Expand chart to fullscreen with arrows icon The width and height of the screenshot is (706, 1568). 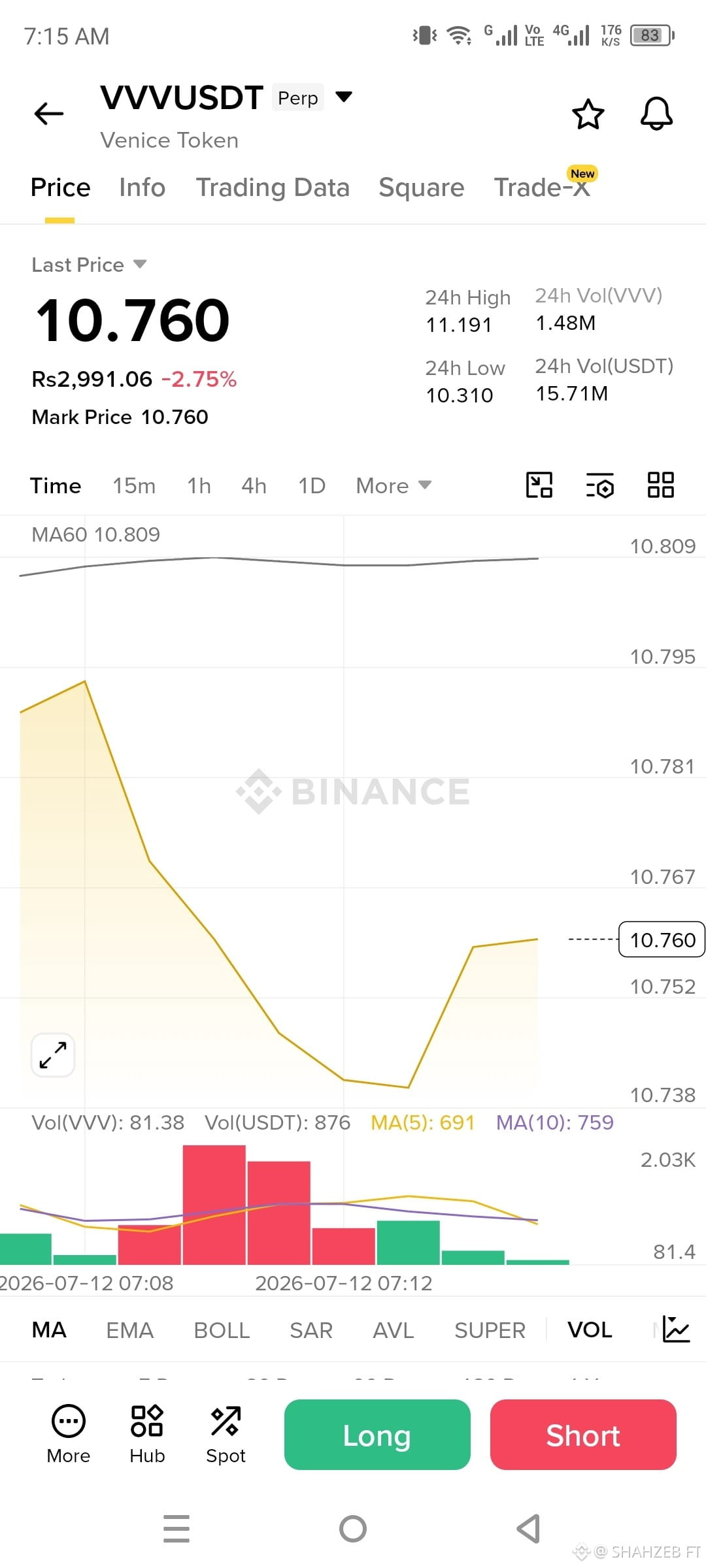tap(53, 1055)
